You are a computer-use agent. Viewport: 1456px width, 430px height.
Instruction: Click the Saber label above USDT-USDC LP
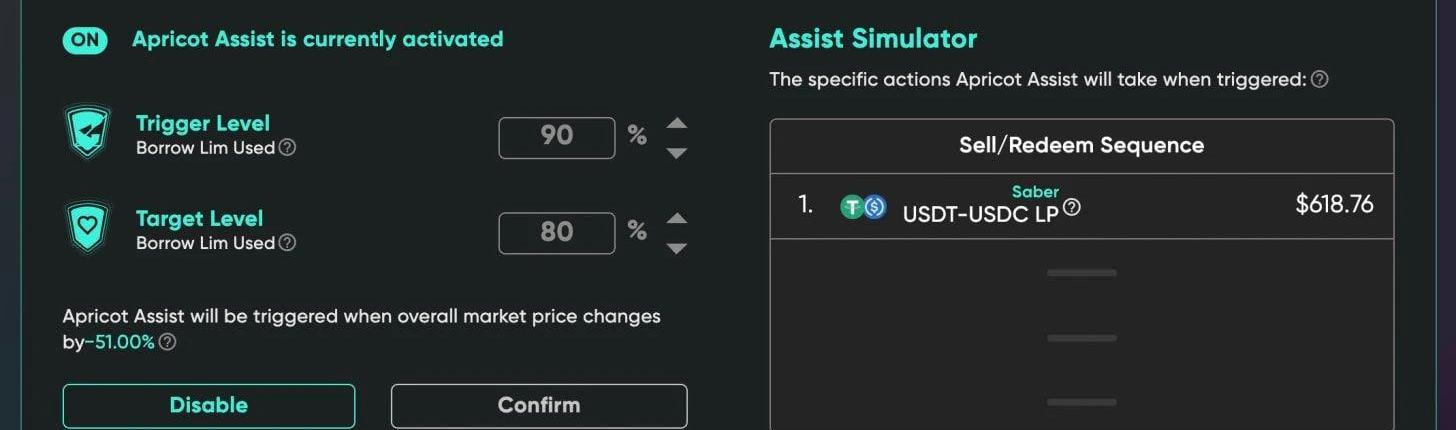coord(1035,192)
